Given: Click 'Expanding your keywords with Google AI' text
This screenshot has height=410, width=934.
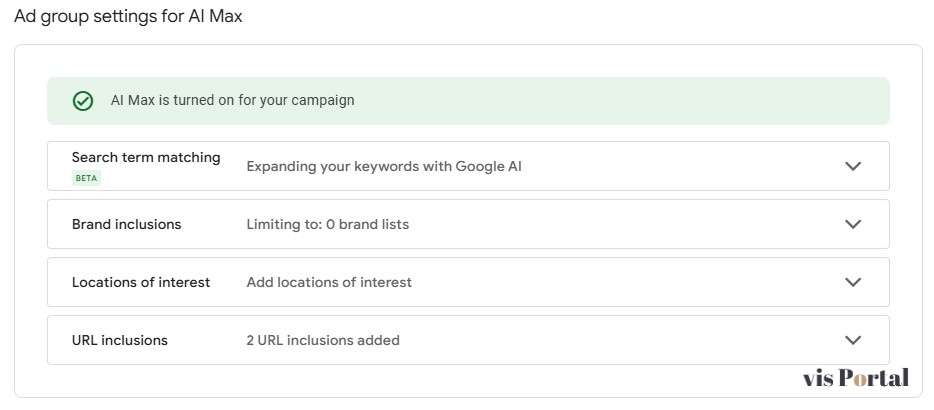Looking at the screenshot, I should [x=384, y=166].
